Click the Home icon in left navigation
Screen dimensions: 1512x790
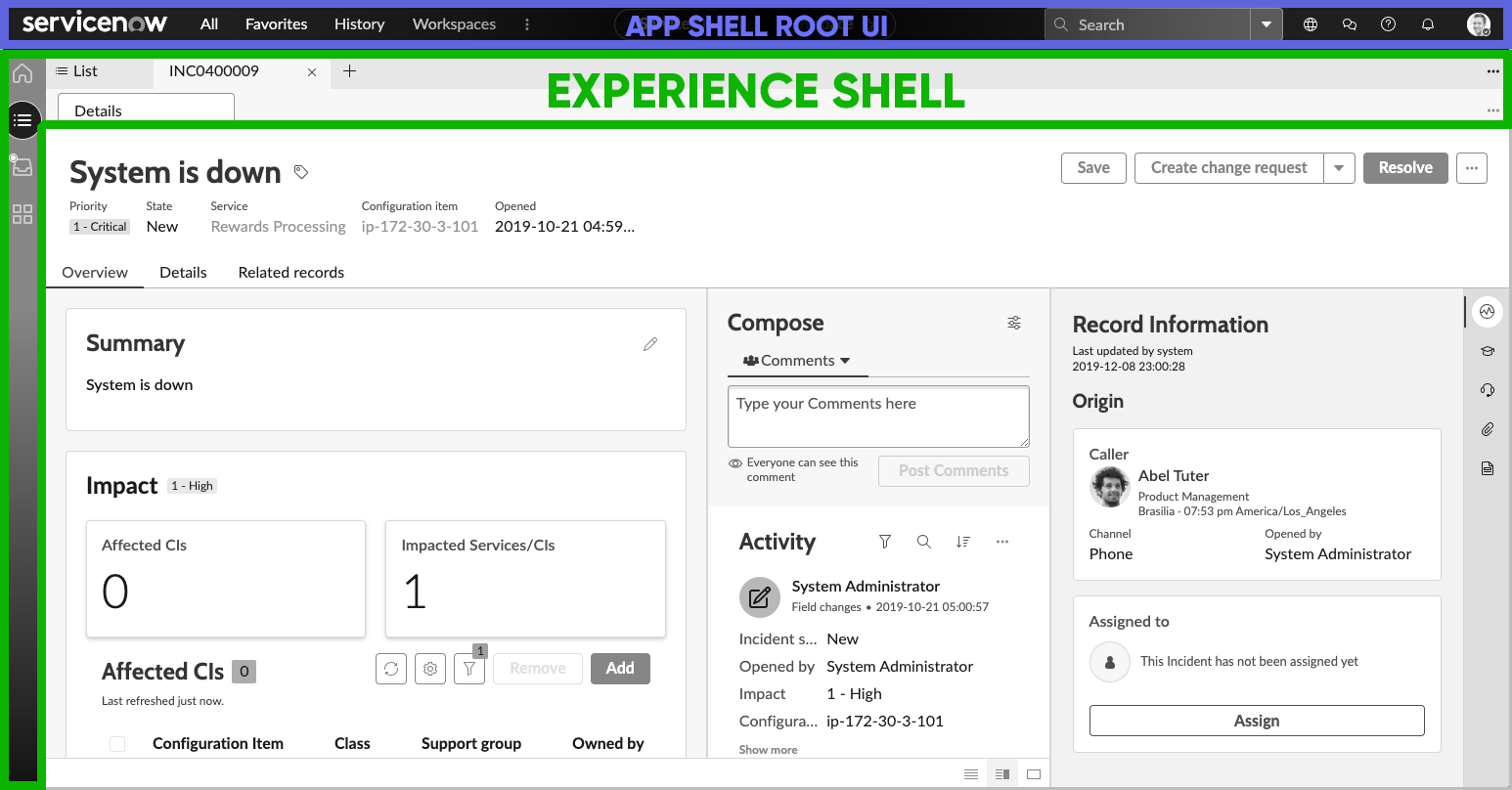tap(22, 72)
